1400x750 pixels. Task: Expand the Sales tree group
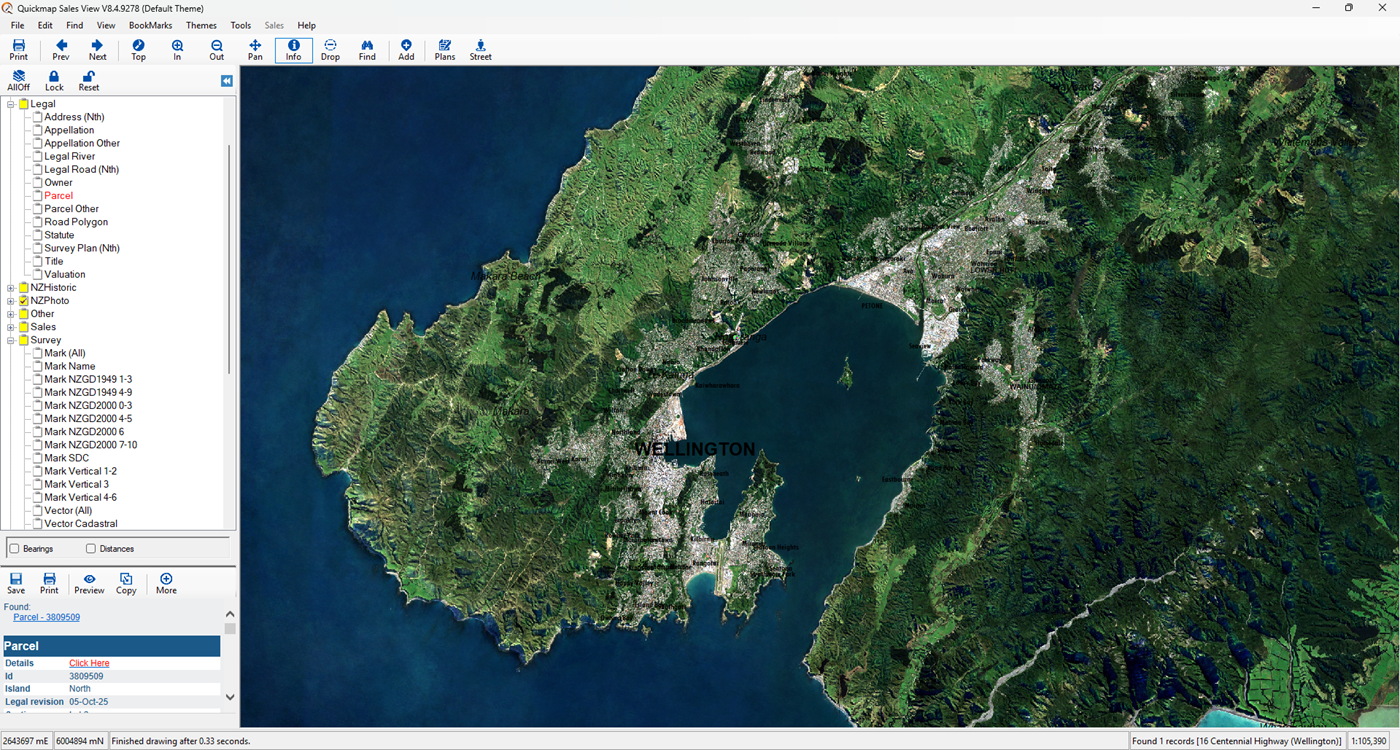(x=11, y=327)
